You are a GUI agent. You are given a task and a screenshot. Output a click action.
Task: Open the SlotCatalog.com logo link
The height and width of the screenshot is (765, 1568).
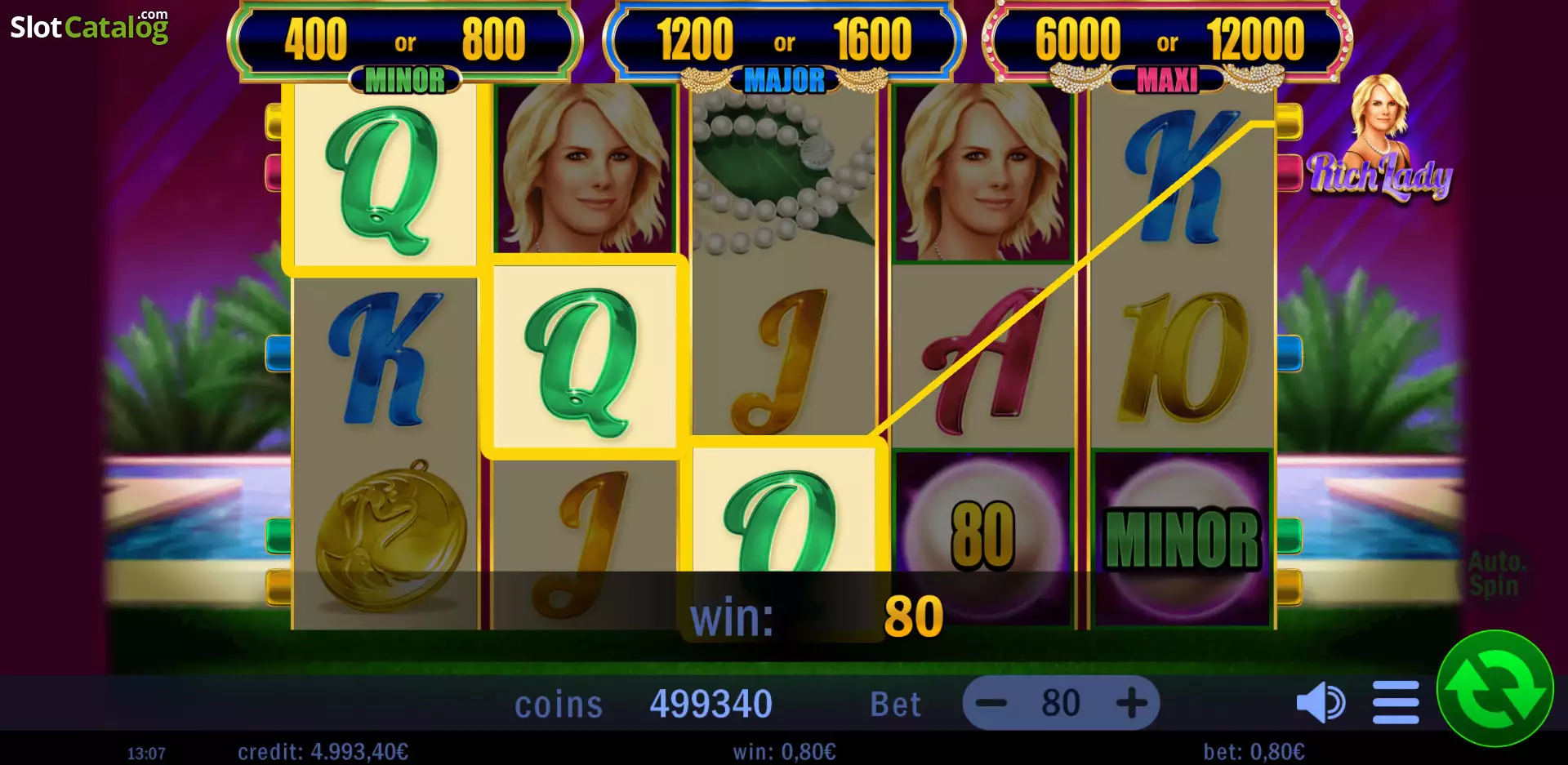tap(89, 26)
